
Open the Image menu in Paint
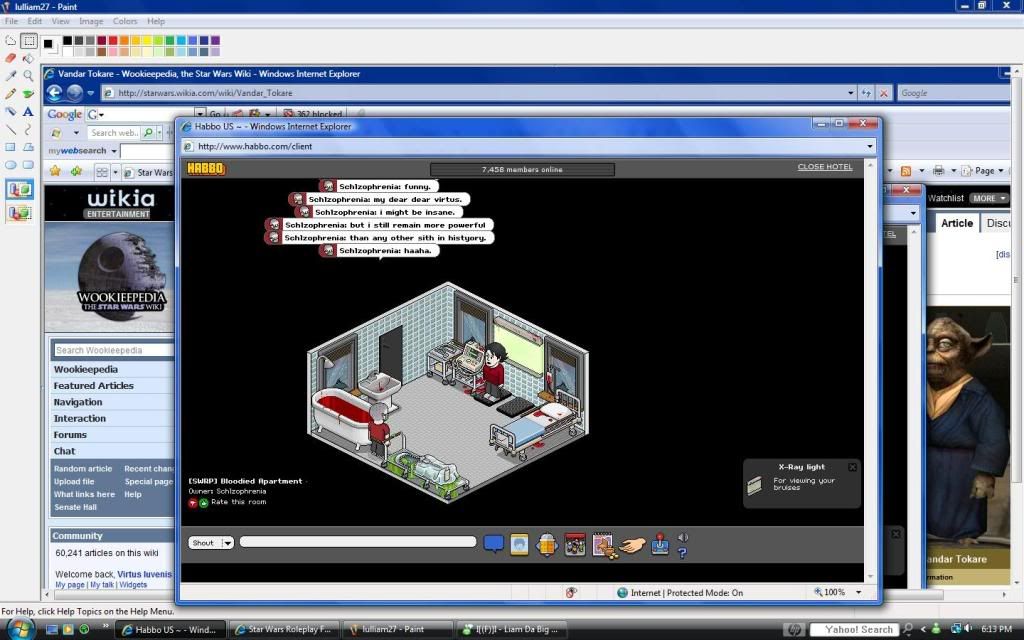coord(91,21)
